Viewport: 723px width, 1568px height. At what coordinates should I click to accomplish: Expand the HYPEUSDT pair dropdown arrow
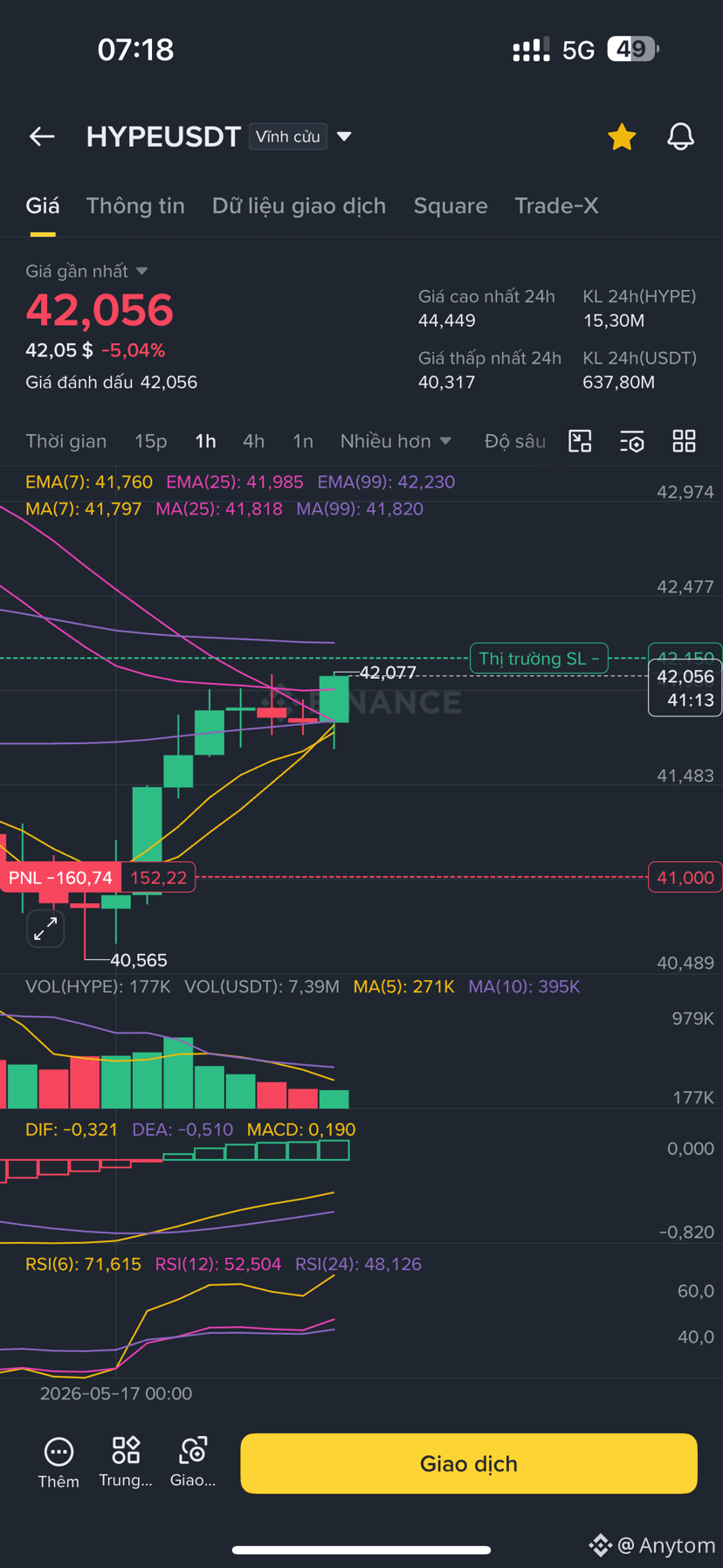pos(344,136)
